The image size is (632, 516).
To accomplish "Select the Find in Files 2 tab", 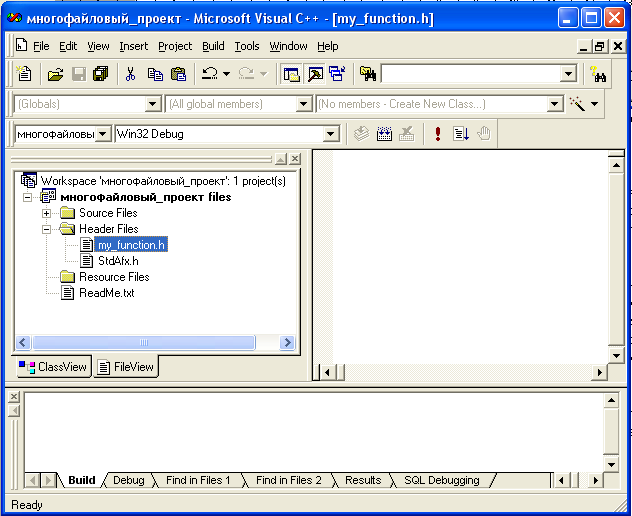I will coord(289,480).
